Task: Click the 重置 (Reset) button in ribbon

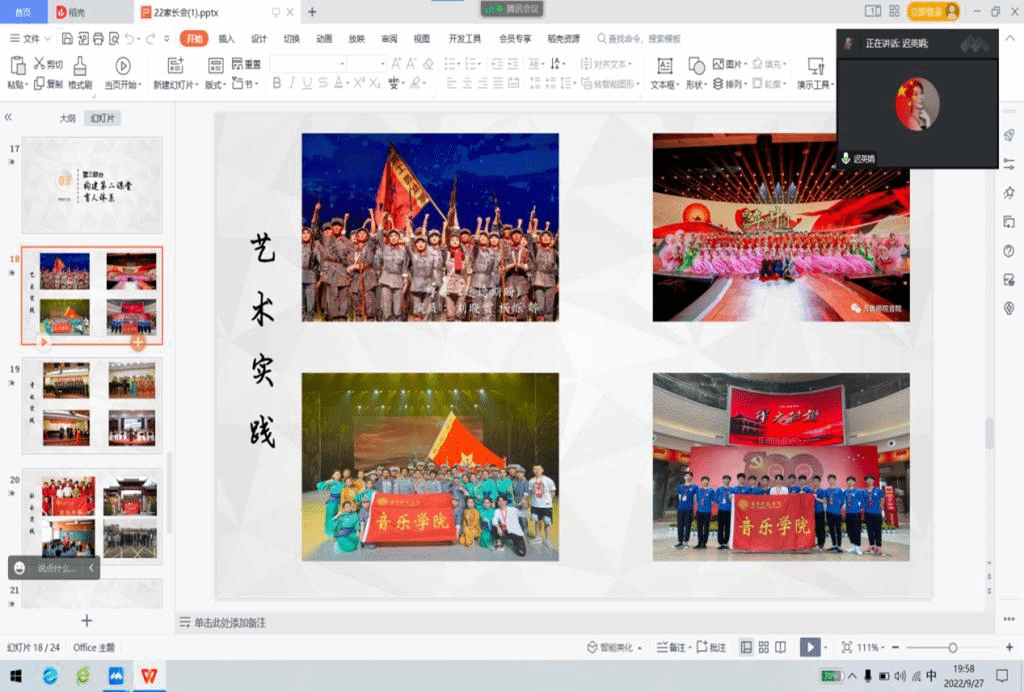Action: pyautogui.click(x=247, y=64)
